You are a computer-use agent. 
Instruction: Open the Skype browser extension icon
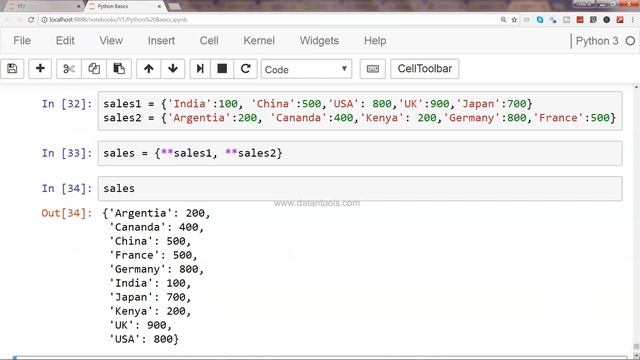pos(540,20)
